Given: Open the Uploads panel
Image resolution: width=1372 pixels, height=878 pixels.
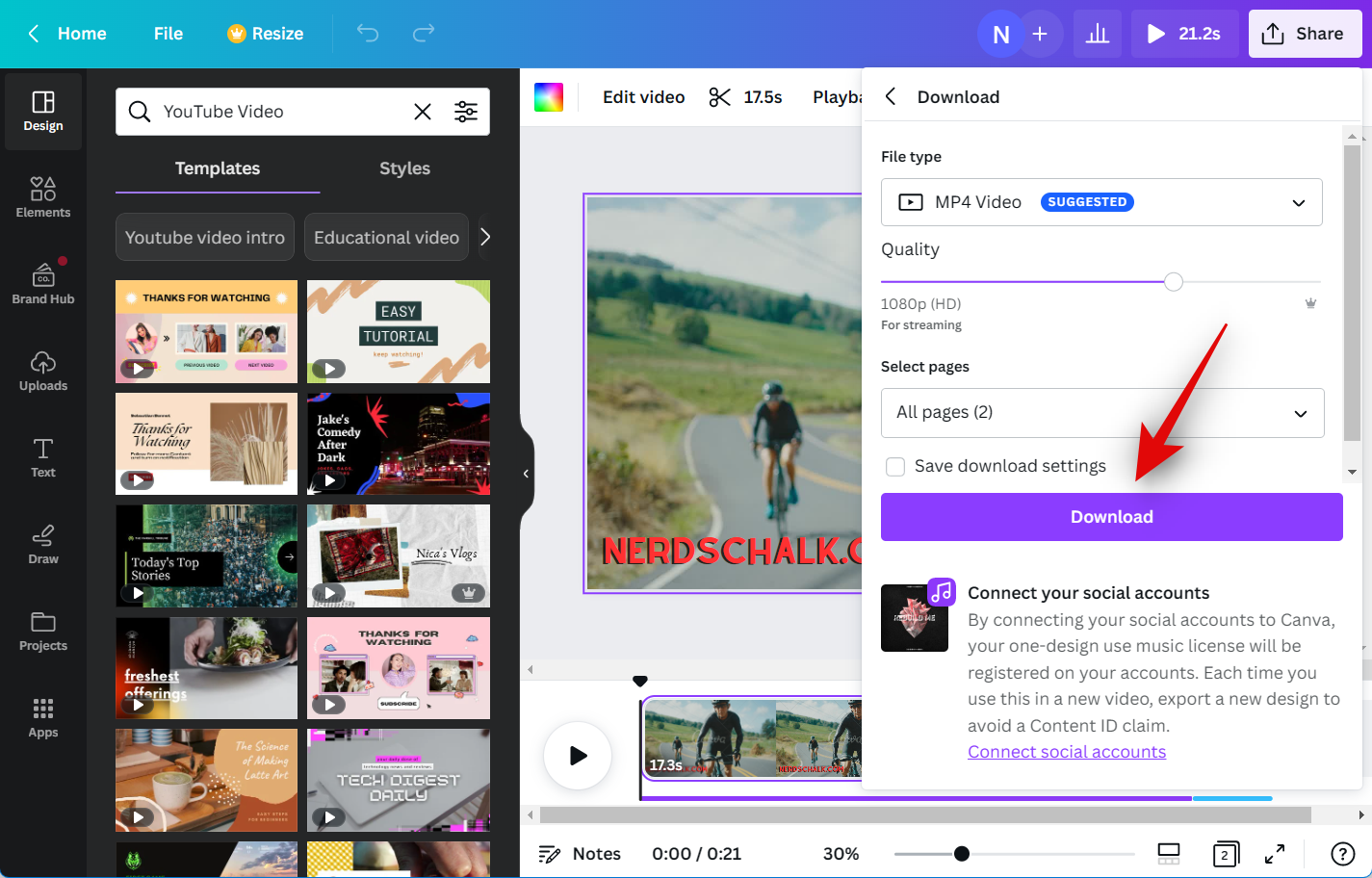Looking at the screenshot, I should [x=43, y=371].
